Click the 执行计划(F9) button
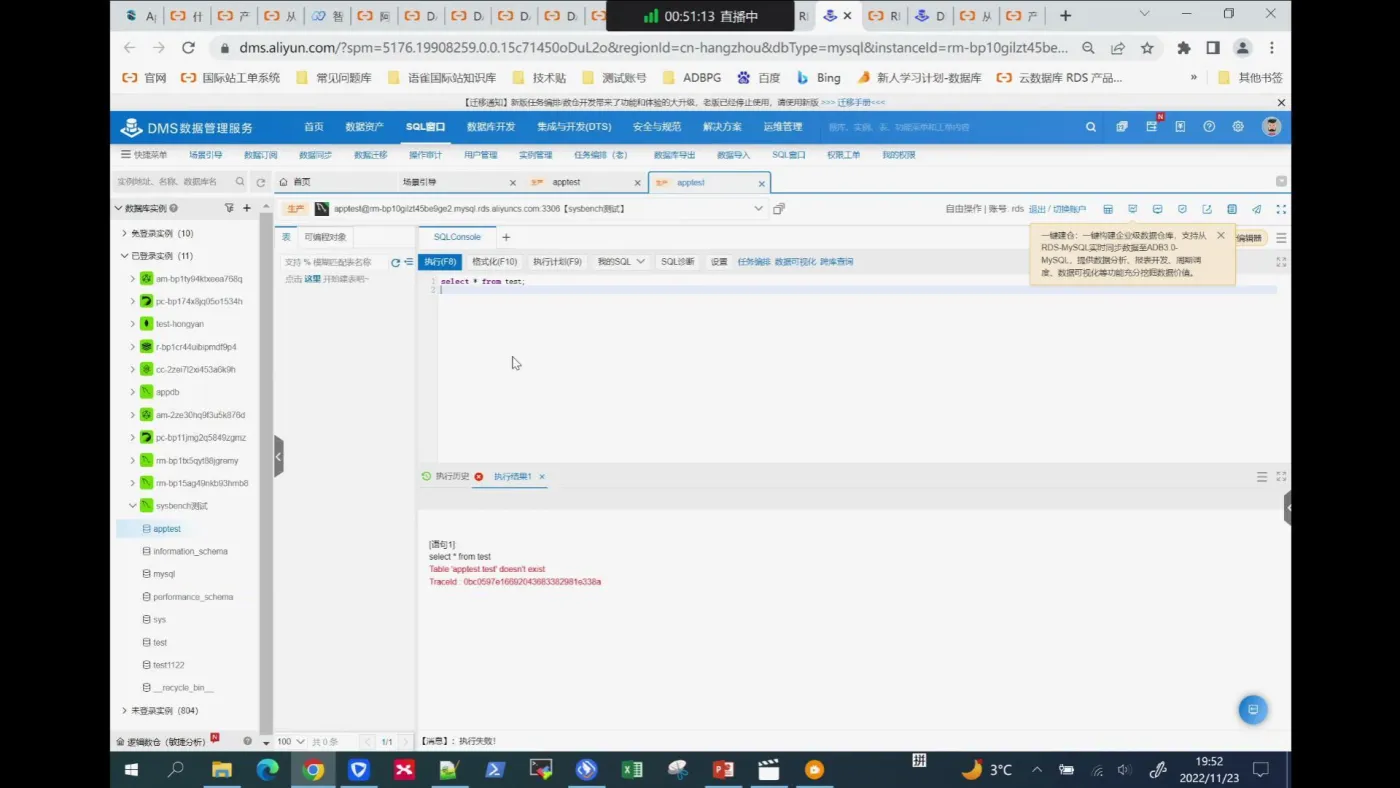The width and height of the screenshot is (1400, 788). coord(557,262)
